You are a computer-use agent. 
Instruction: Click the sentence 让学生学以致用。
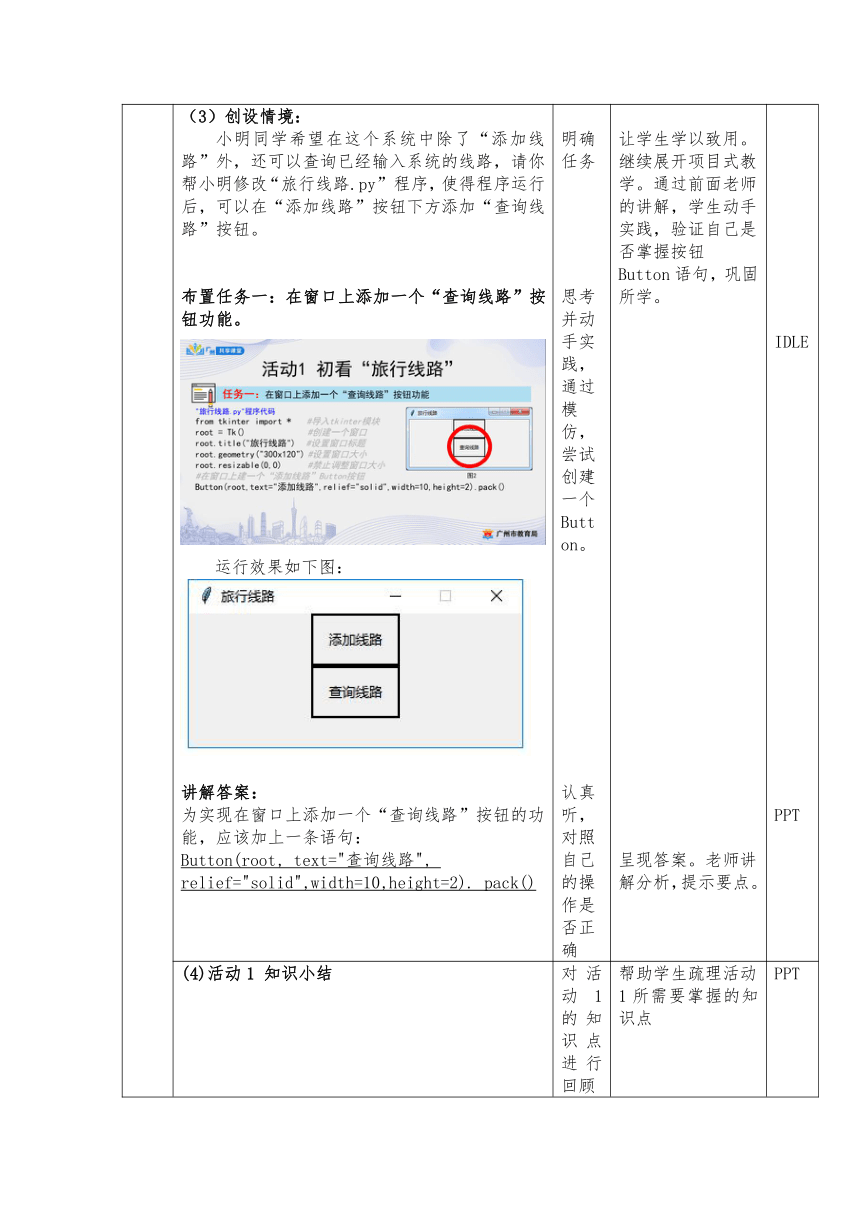(688, 139)
